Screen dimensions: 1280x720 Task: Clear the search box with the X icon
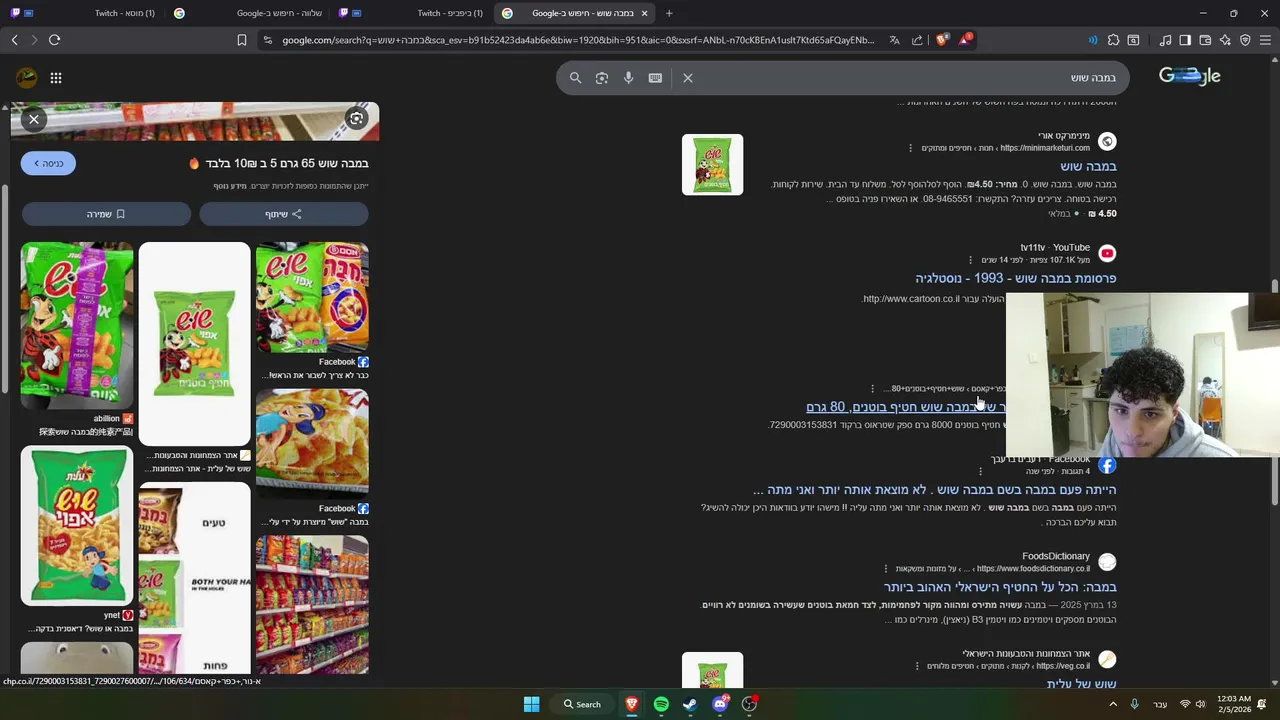tap(688, 78)
